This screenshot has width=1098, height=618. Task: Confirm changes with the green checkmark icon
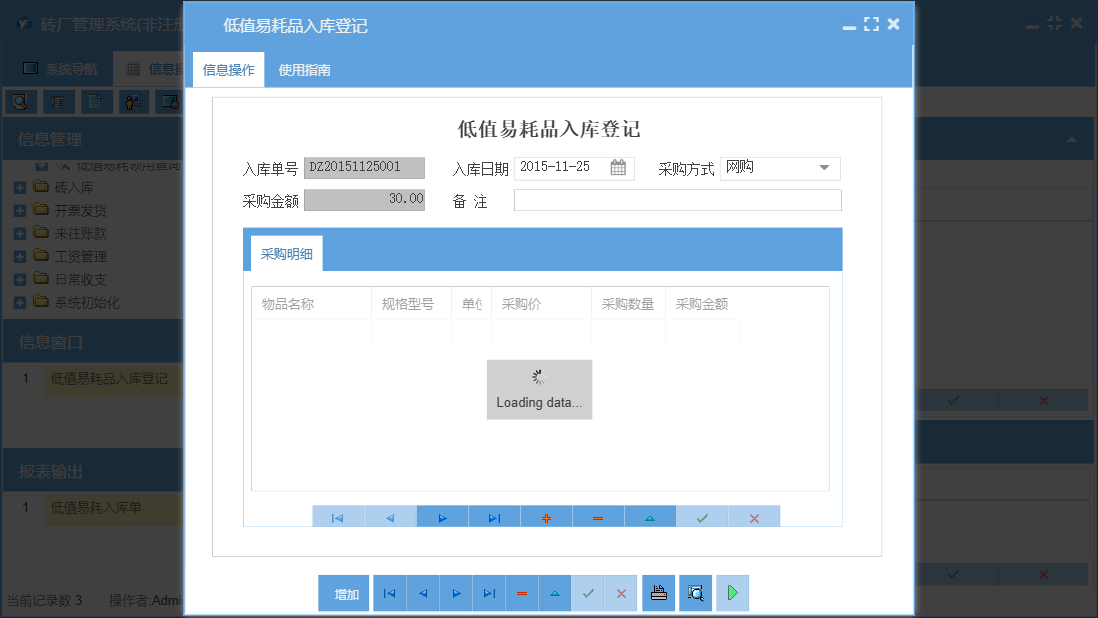pyautogui.click(x=702, y=517)
